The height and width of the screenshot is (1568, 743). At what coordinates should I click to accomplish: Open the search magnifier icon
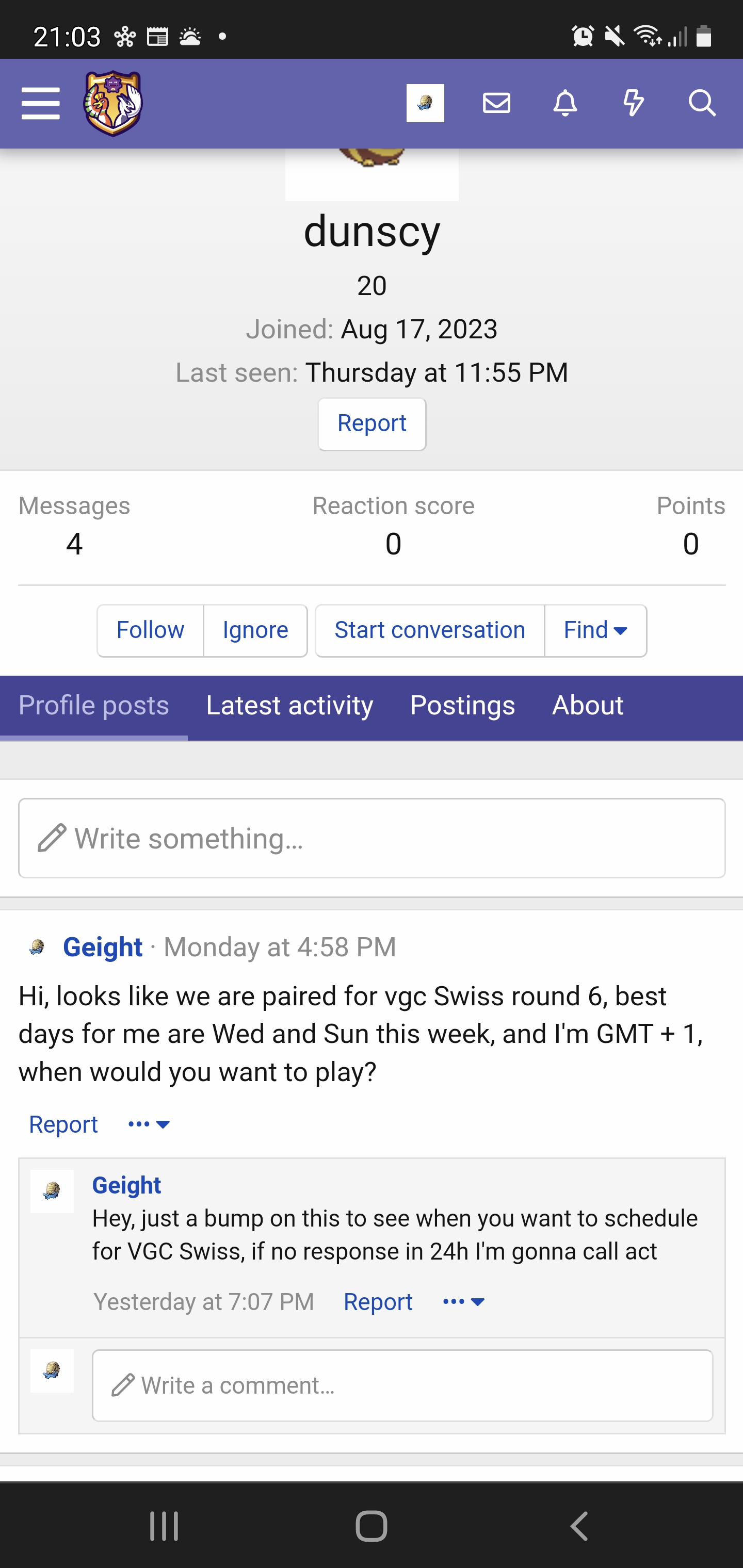[x=702, y=104]
